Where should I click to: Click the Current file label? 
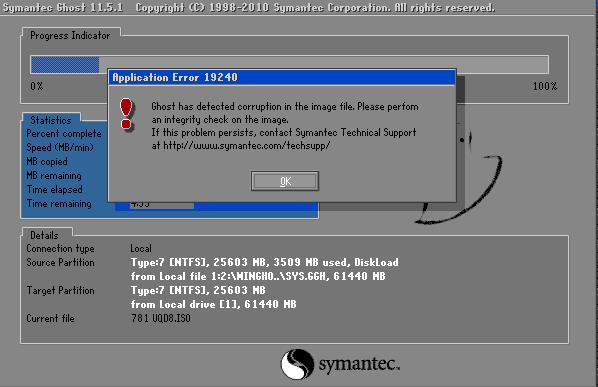tap(50, 318)
